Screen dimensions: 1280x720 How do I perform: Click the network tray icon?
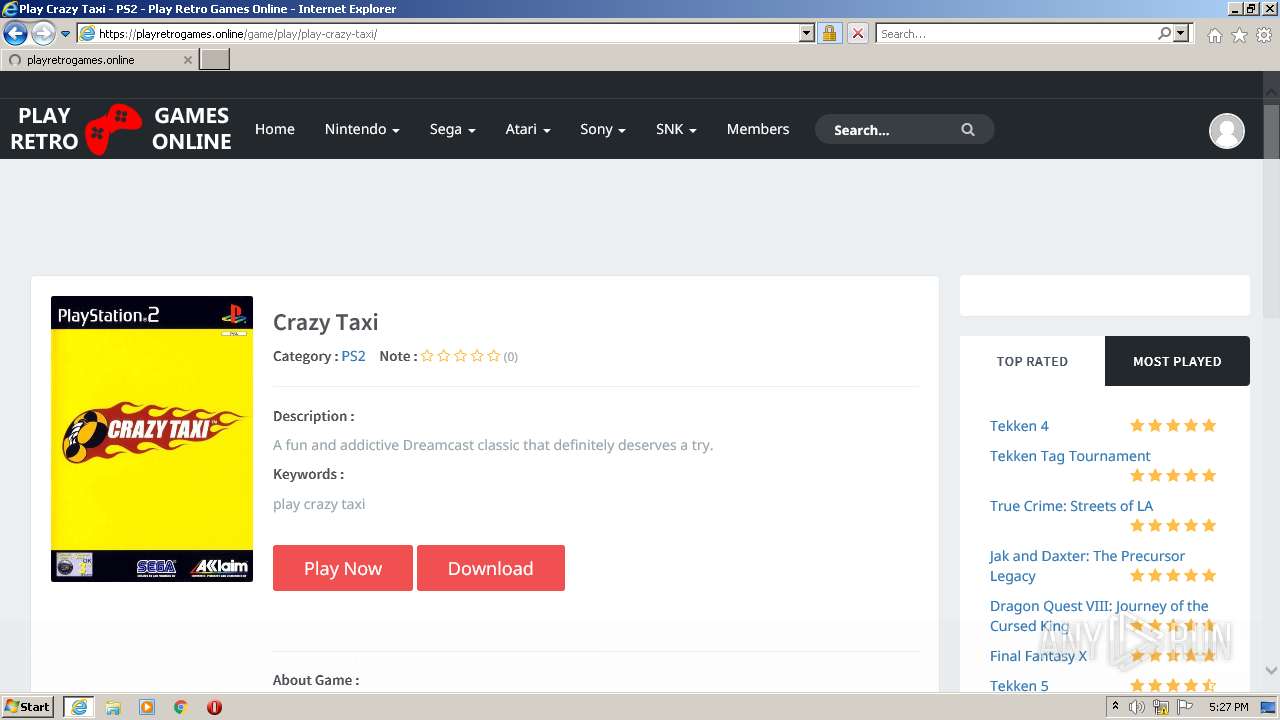click(x=1161, y=707)
